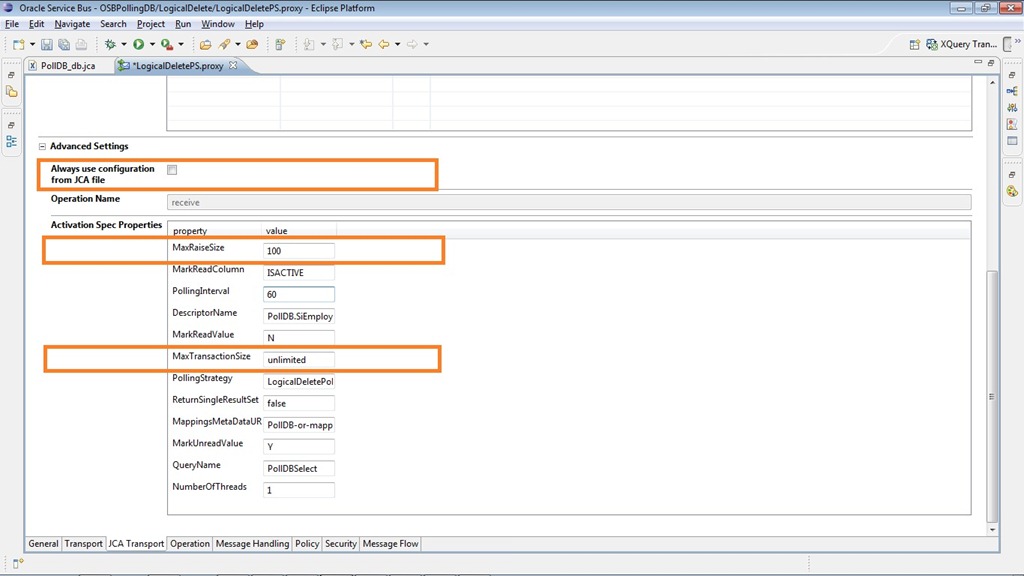Click the MaxRaiseSize value field
The height and width of the screenshot is (576, 1024).
(299, 250)
